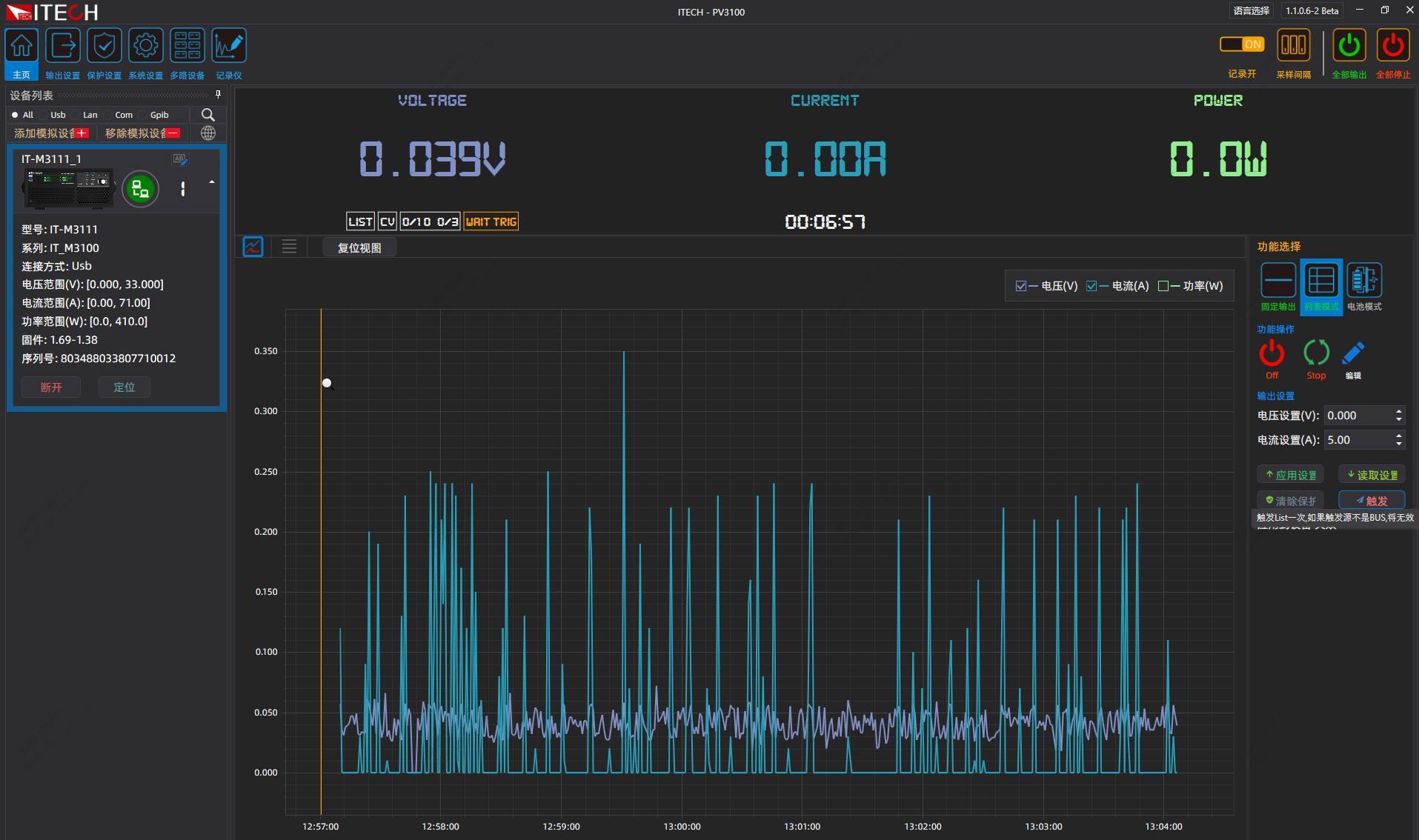Screen dimensions: 1419x840
Task: Click the 编辑 edit pencil icon
Action: [1353, 359]
